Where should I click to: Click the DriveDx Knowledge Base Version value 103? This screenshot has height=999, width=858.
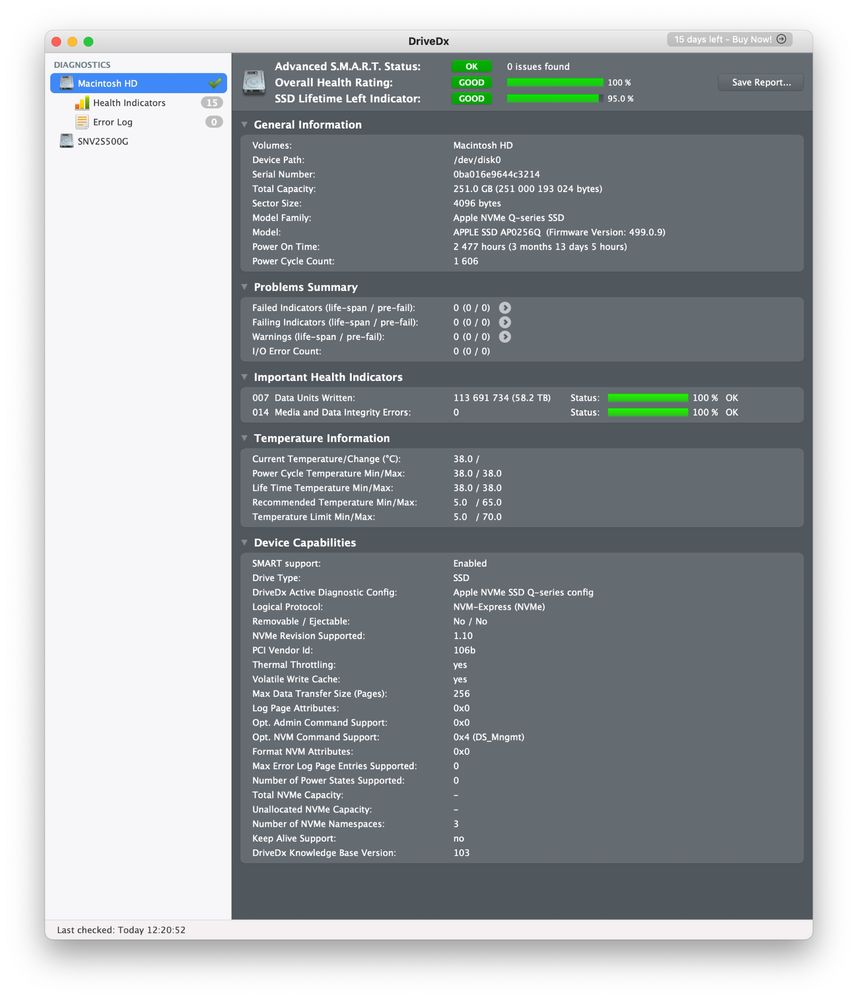click(x=461, y=852)
